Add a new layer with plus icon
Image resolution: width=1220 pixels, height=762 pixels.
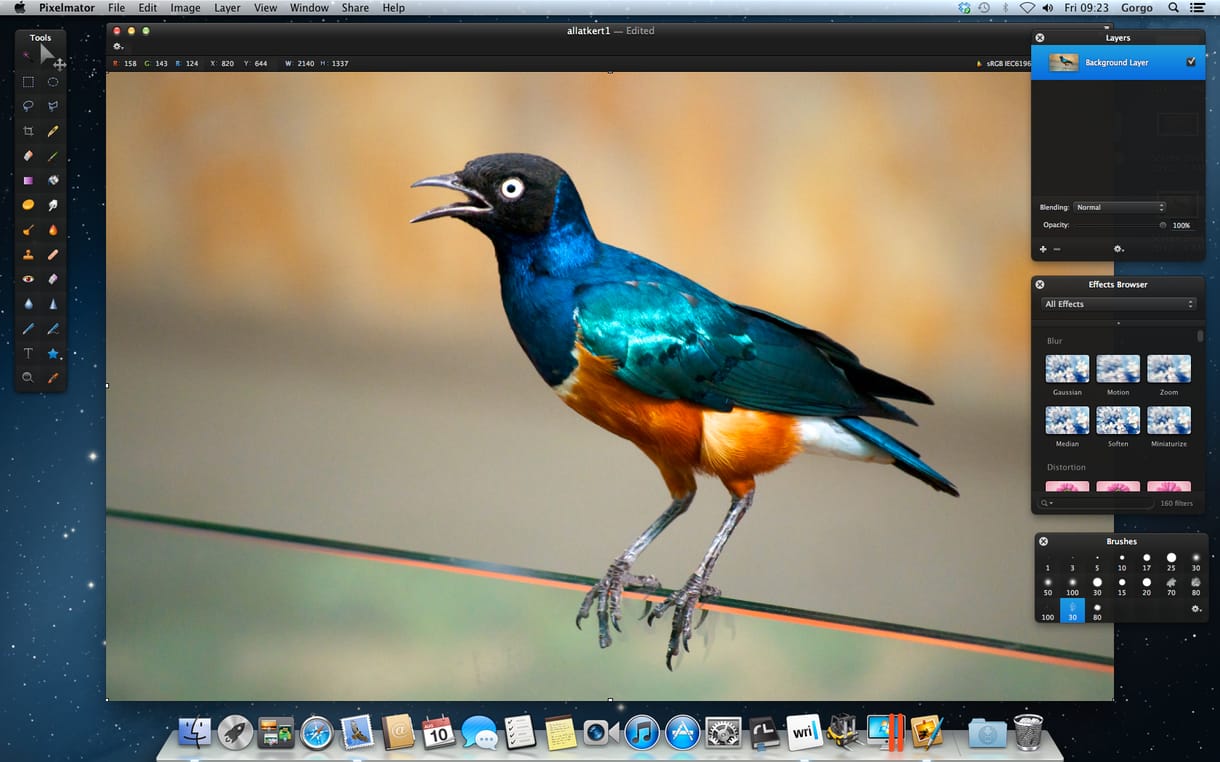tap(1043, 249)
